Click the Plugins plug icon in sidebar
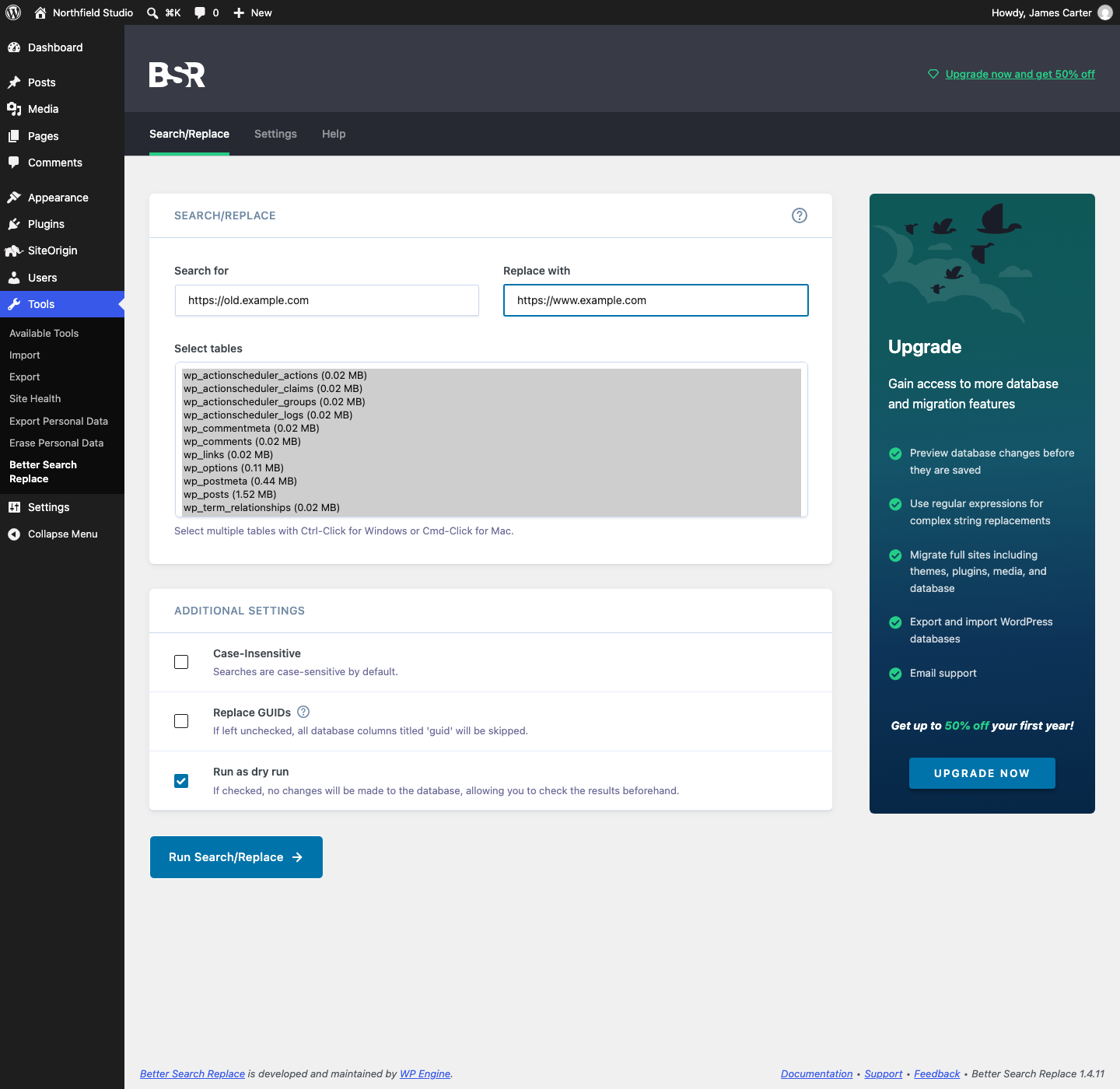The height and width of the screenshot is (1089, 1120). click(x=14, y=224)
